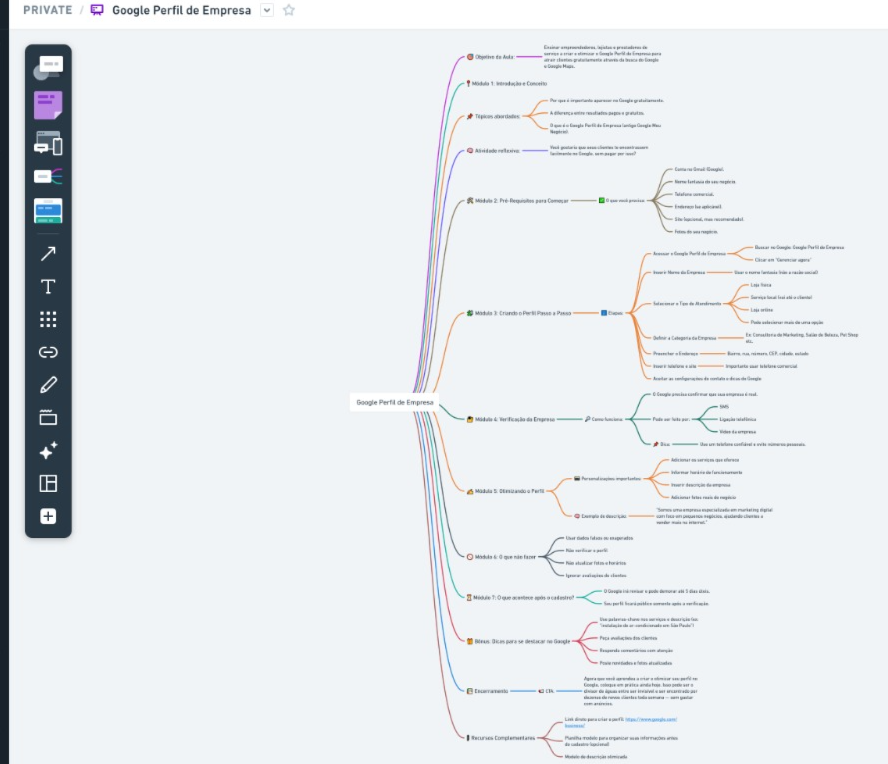Select the wireframe devices tool
The image size is (888, 764).
(48, 143)
